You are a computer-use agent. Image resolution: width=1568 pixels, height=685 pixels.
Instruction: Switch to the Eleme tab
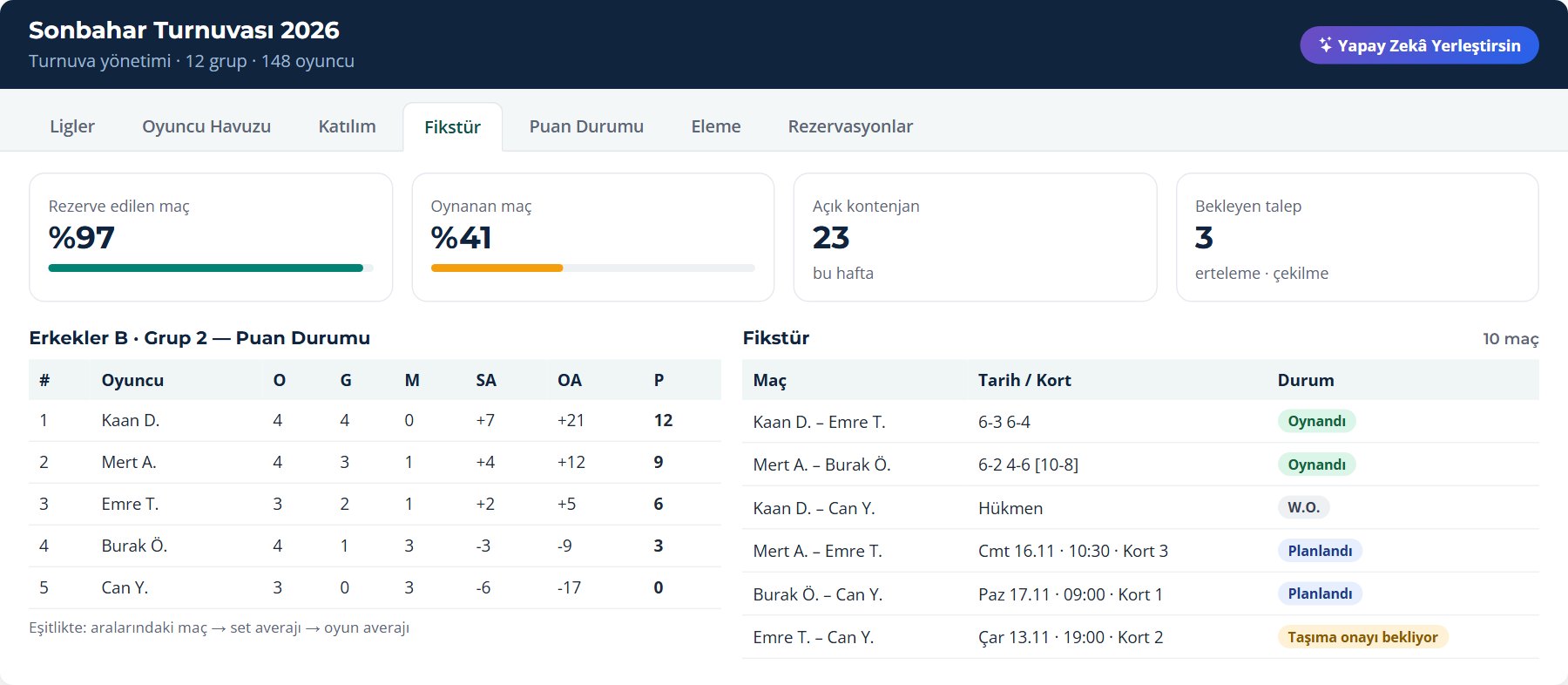[x=716, y=126]
